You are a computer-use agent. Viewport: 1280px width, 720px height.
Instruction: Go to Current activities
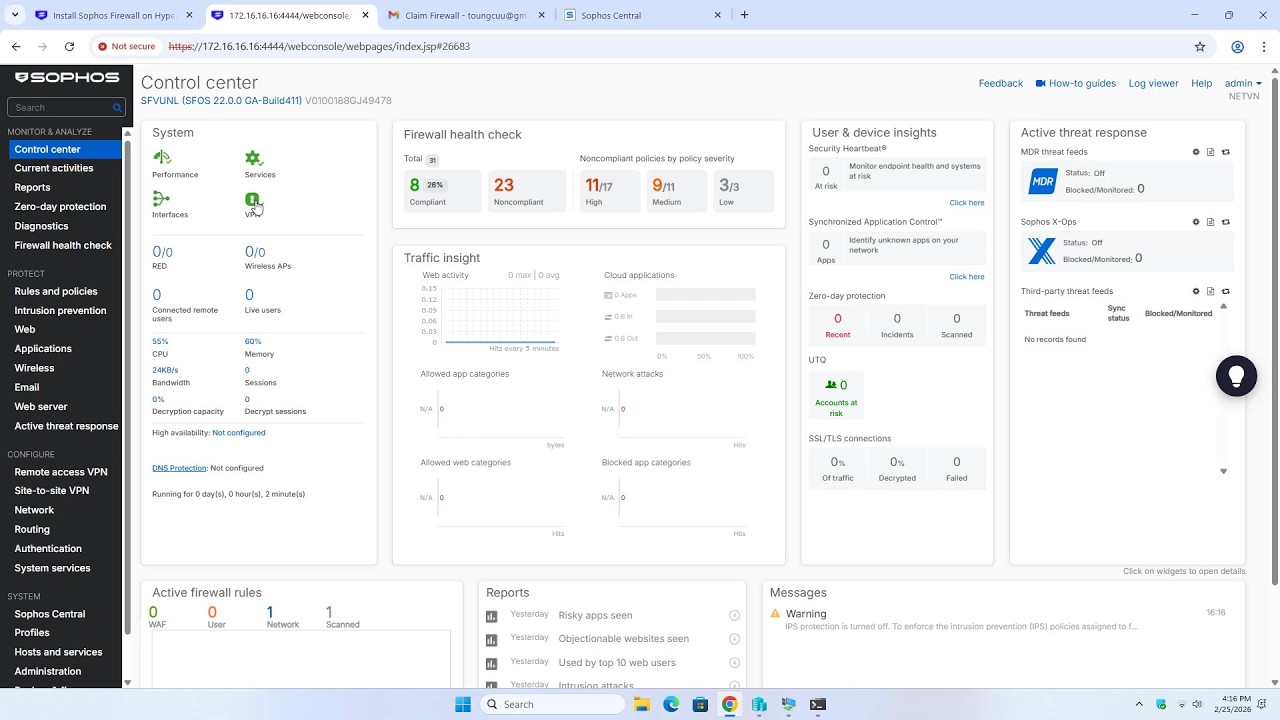(x=54, y=168)
